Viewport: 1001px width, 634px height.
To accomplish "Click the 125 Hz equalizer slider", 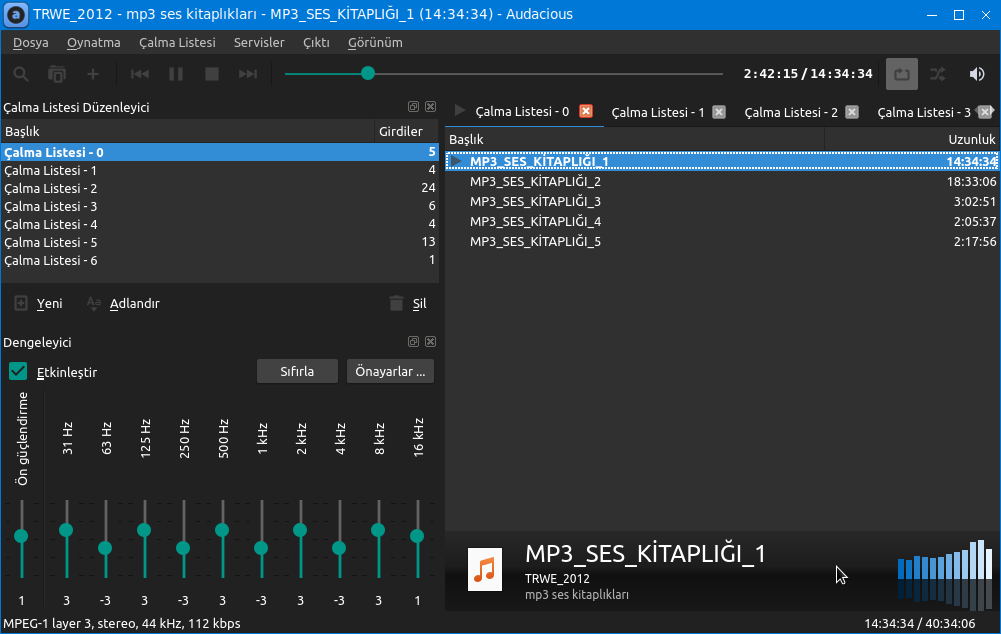I will 144,540.
